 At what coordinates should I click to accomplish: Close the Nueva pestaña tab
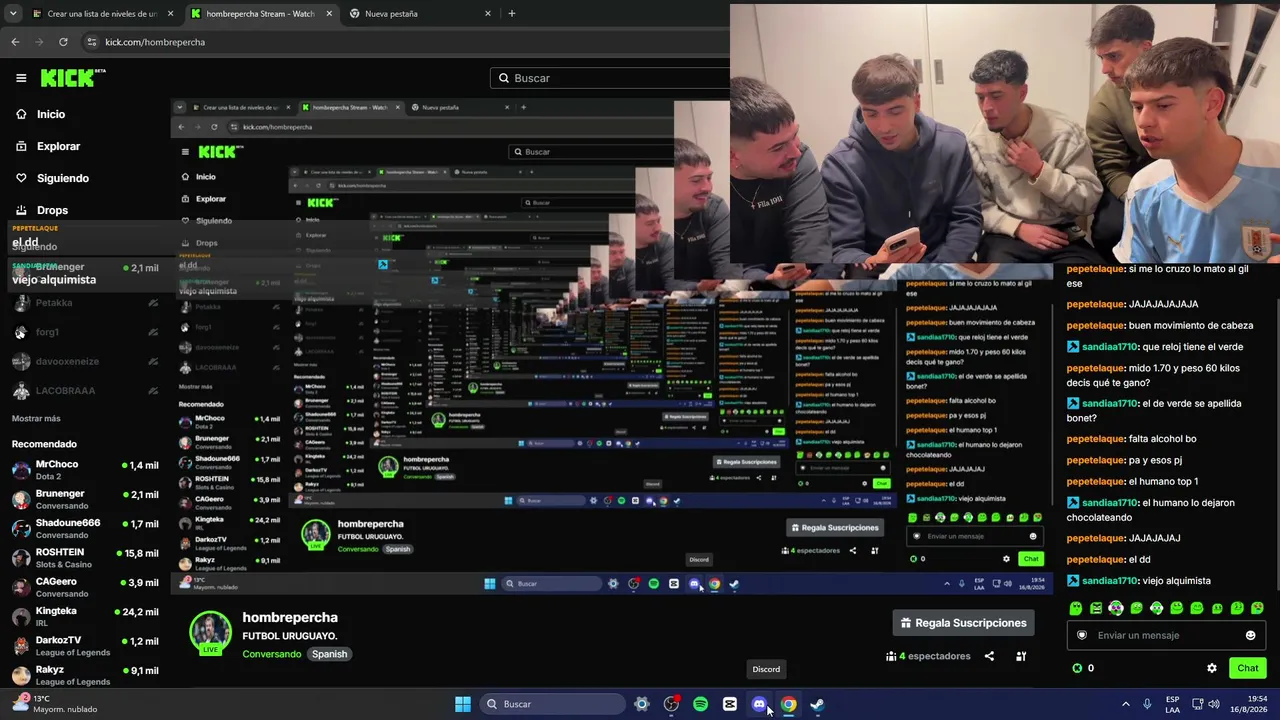click(x=488, y=14)
